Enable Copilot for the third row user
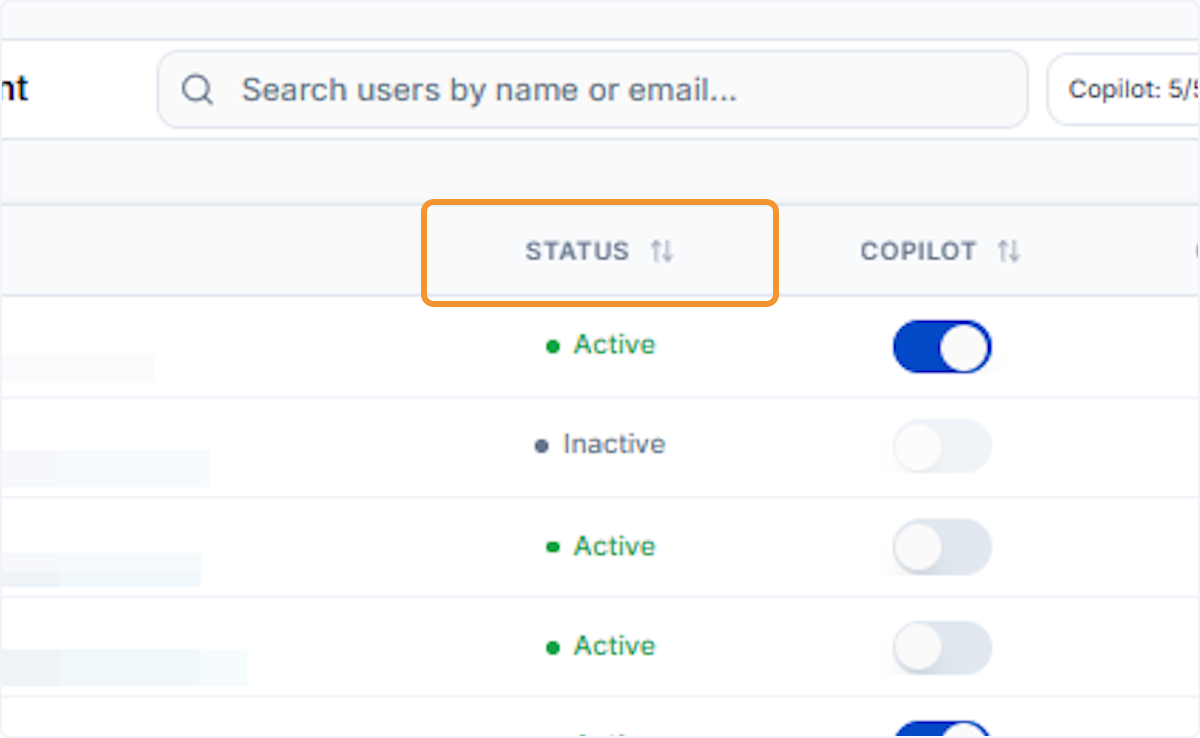Viewport: 1200px width, 738px height. coord(942,547)
